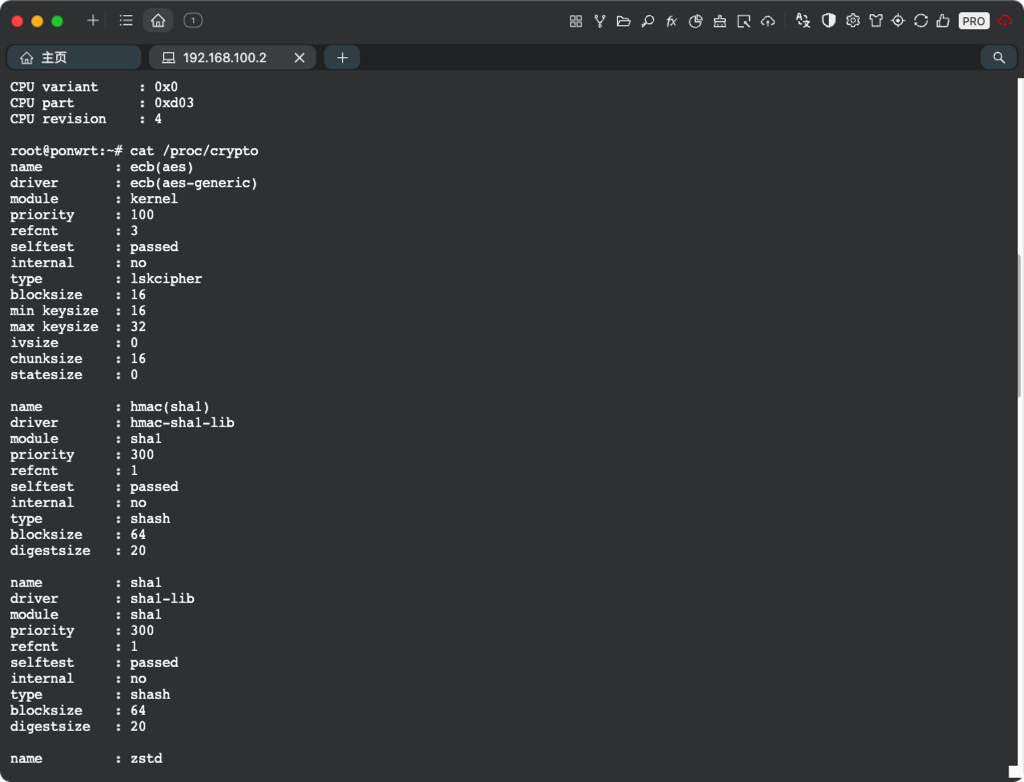Screen dimensions: 1024x782
Task: Click the terminal vertical scrollbar
Action: 1019,325
